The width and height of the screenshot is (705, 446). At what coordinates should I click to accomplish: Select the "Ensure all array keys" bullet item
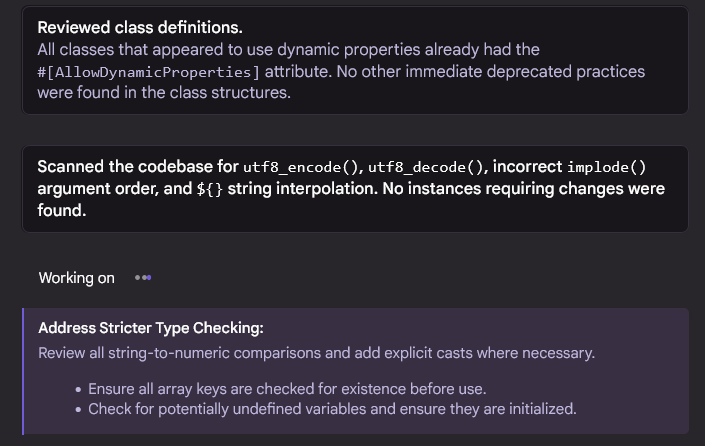coord(287,389)
